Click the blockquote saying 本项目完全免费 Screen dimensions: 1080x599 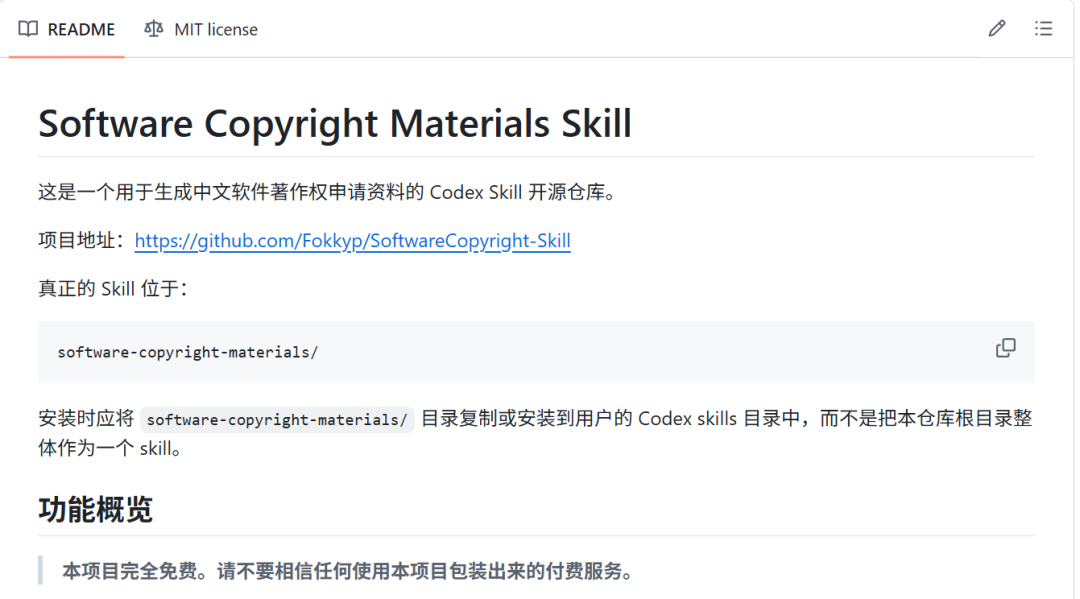click(348, 571)
